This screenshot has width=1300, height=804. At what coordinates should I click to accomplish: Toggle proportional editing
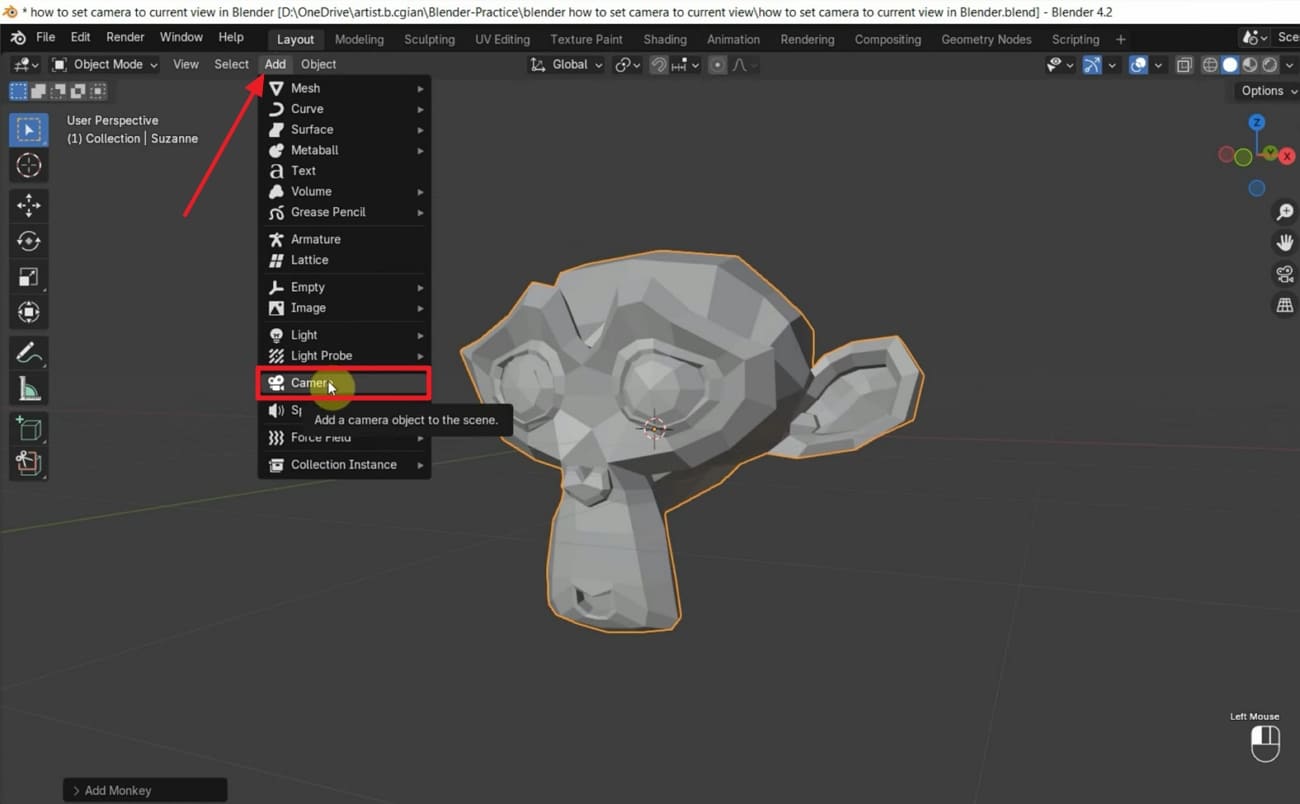717,64
